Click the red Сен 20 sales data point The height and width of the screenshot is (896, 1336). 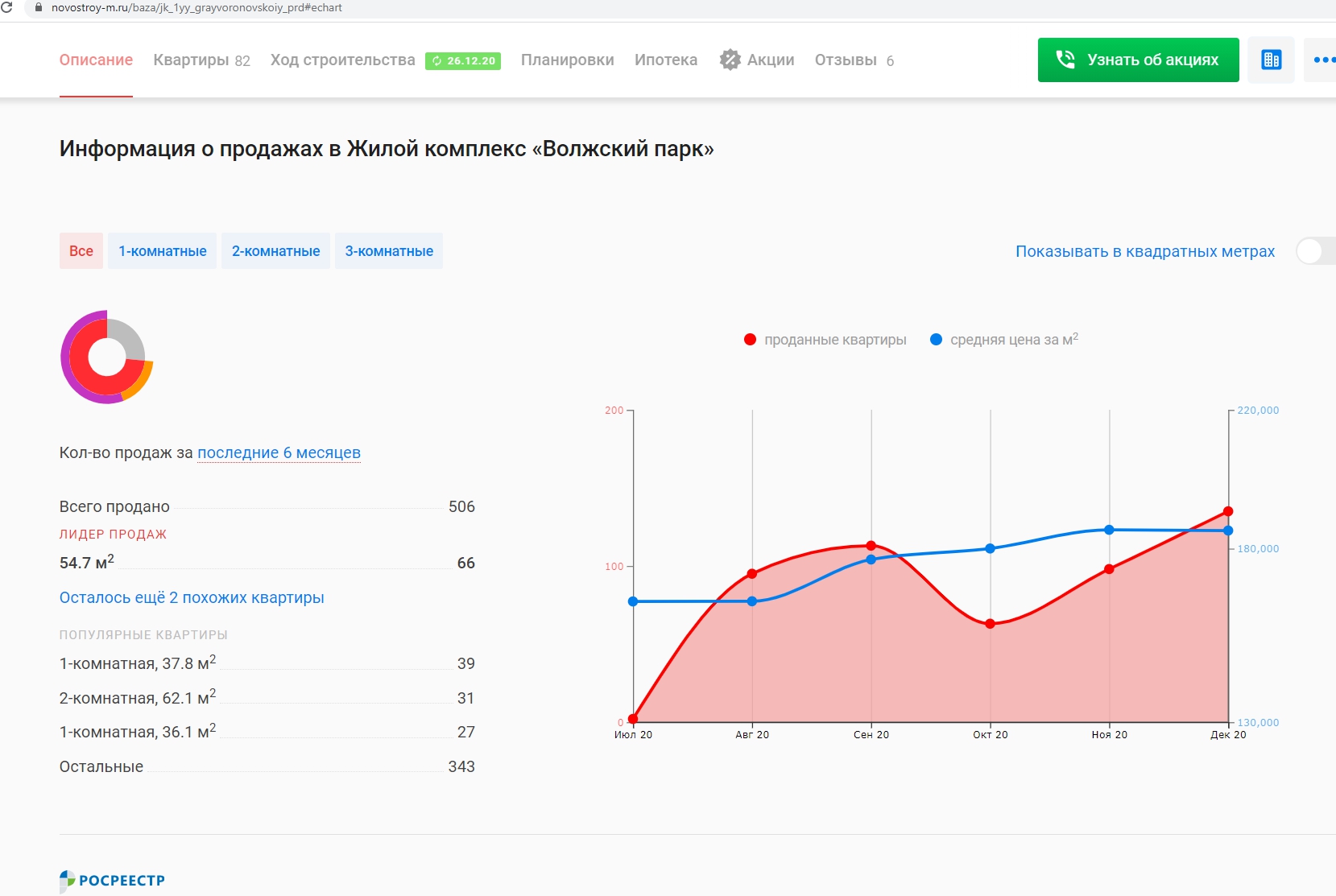click(x=871, y=546)
